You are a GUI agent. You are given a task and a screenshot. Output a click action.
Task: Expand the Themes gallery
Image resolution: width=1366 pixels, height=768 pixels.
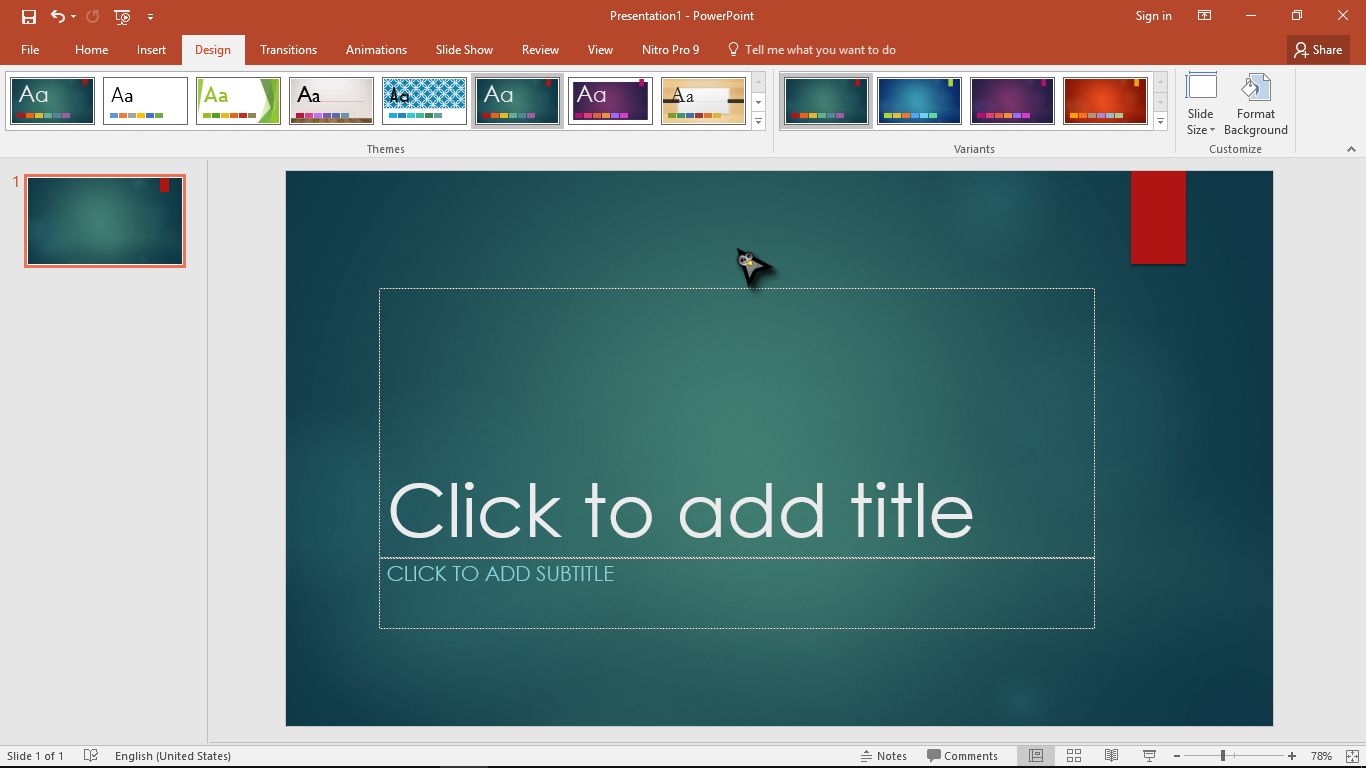[x=758, y=121]
